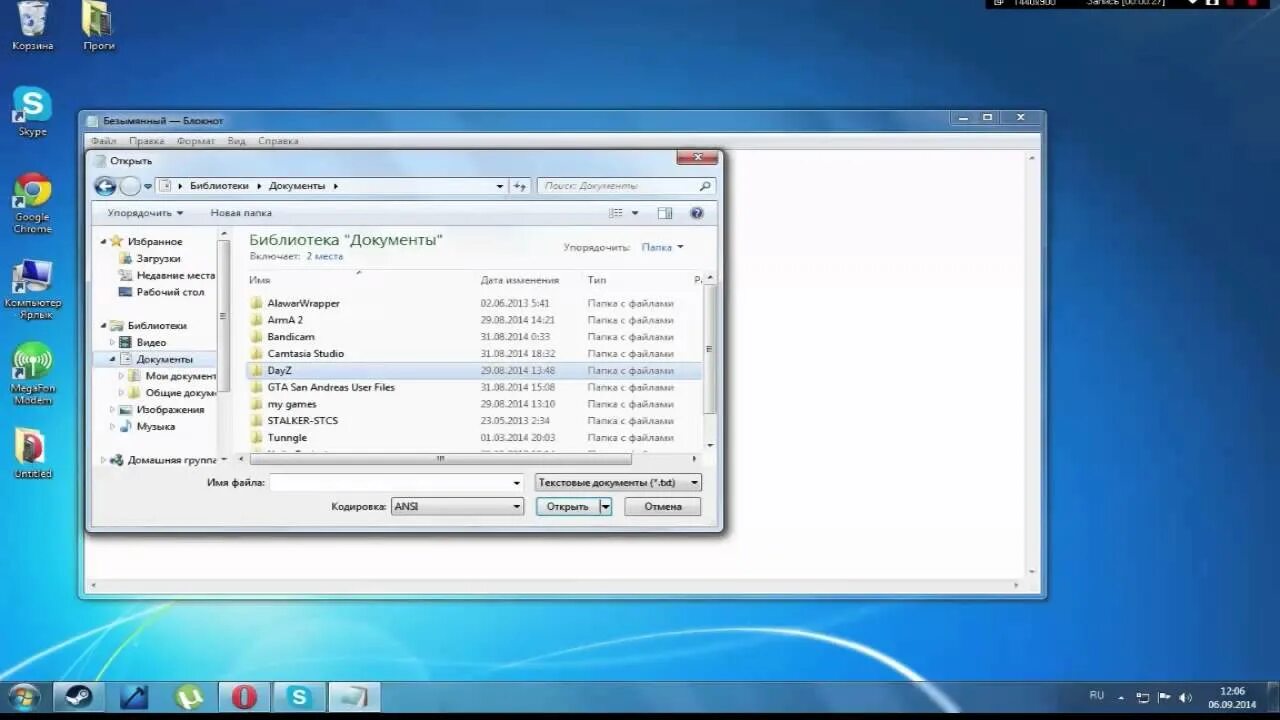Open Skype from the taskbar
The width and height of the screenshot is (1280, 720).
click(298, 697)
